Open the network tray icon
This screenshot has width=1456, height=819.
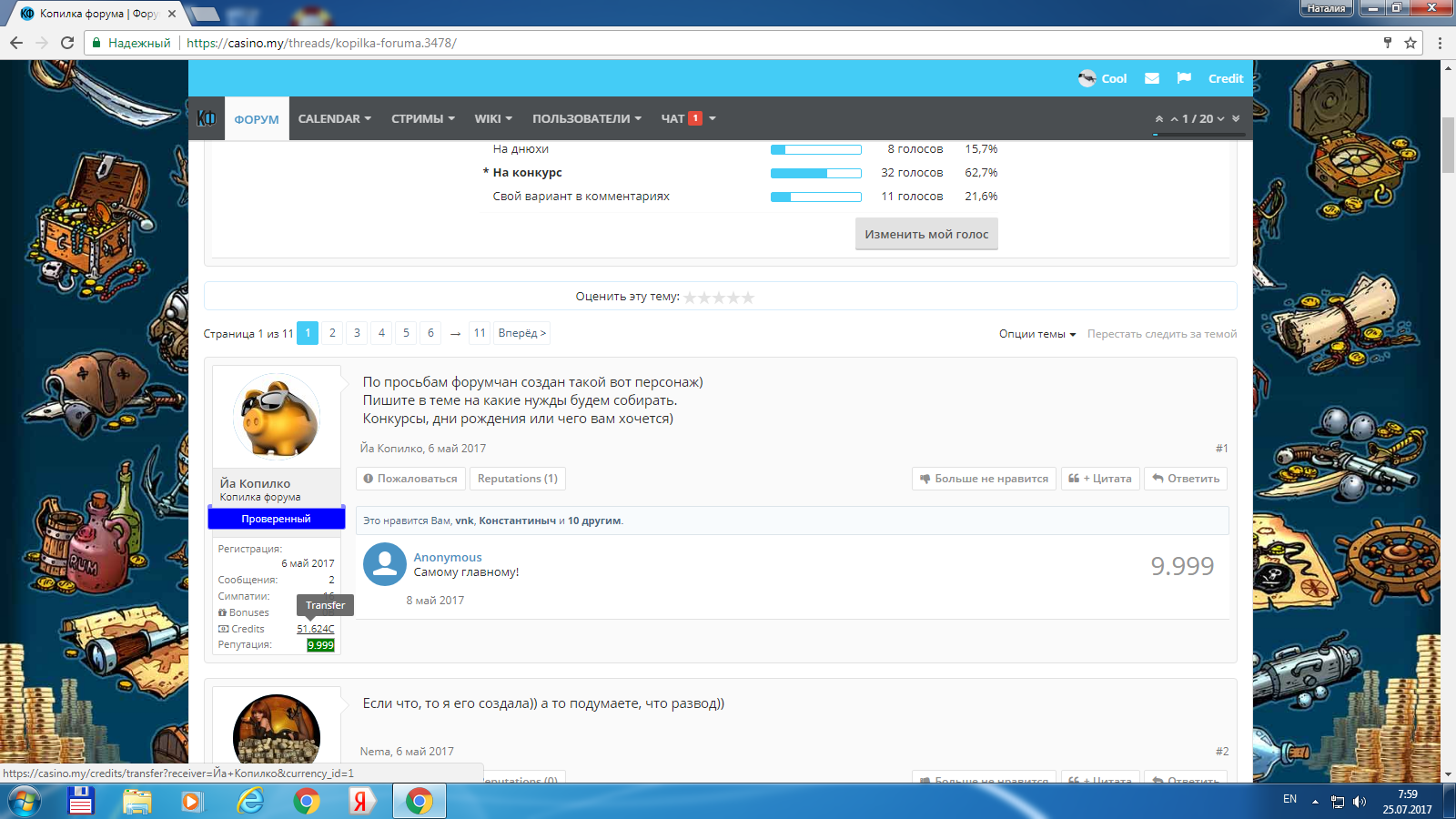(1338, 802)
